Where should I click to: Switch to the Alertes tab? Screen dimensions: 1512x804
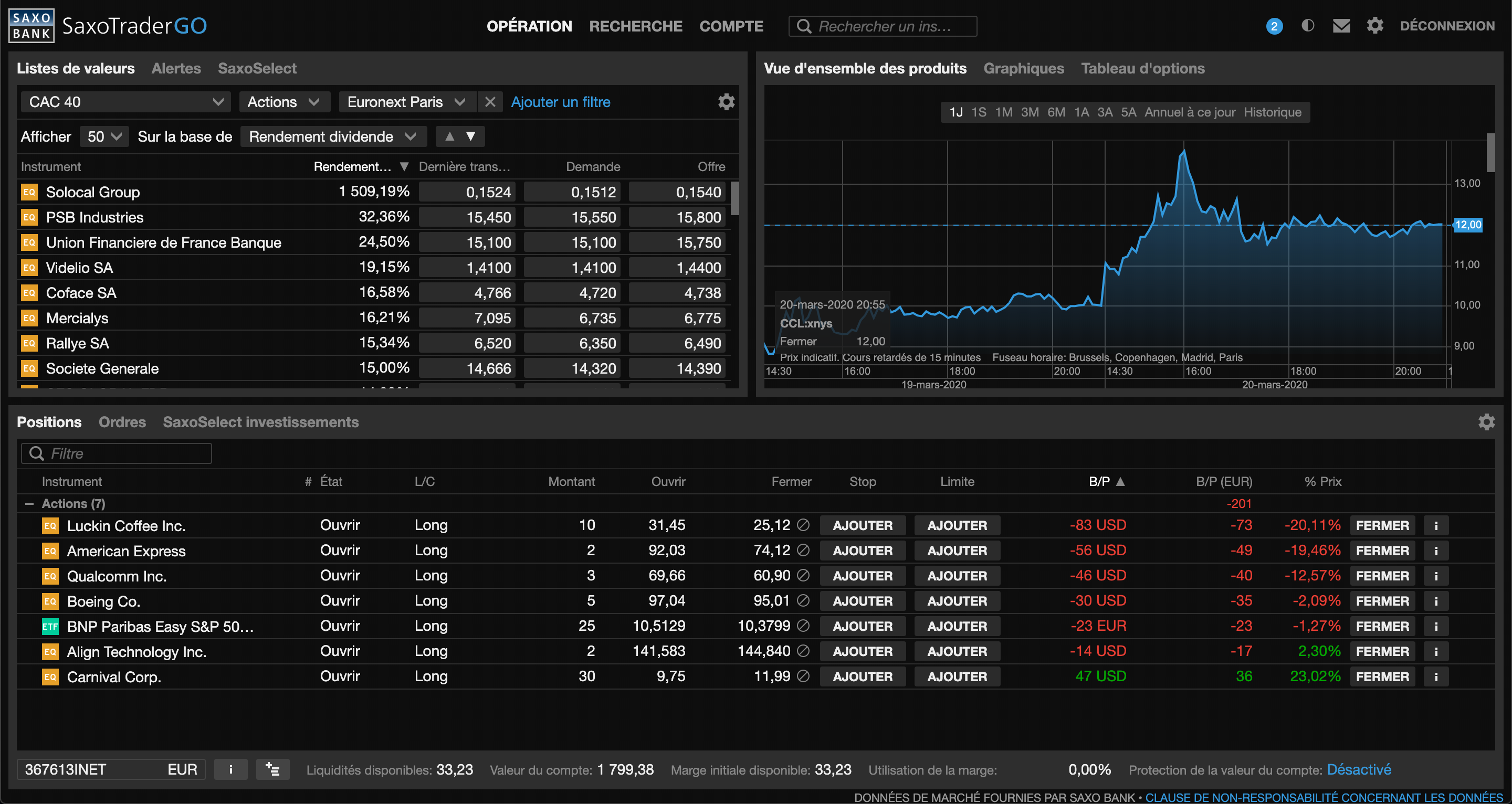point(176,69)
